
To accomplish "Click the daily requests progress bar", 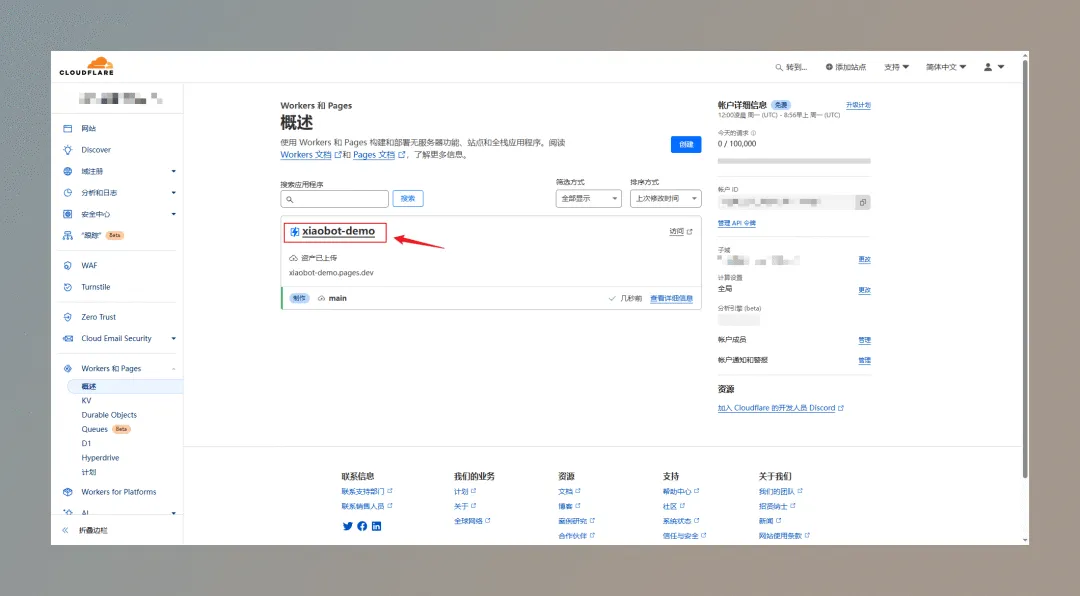I will [794, 161].
